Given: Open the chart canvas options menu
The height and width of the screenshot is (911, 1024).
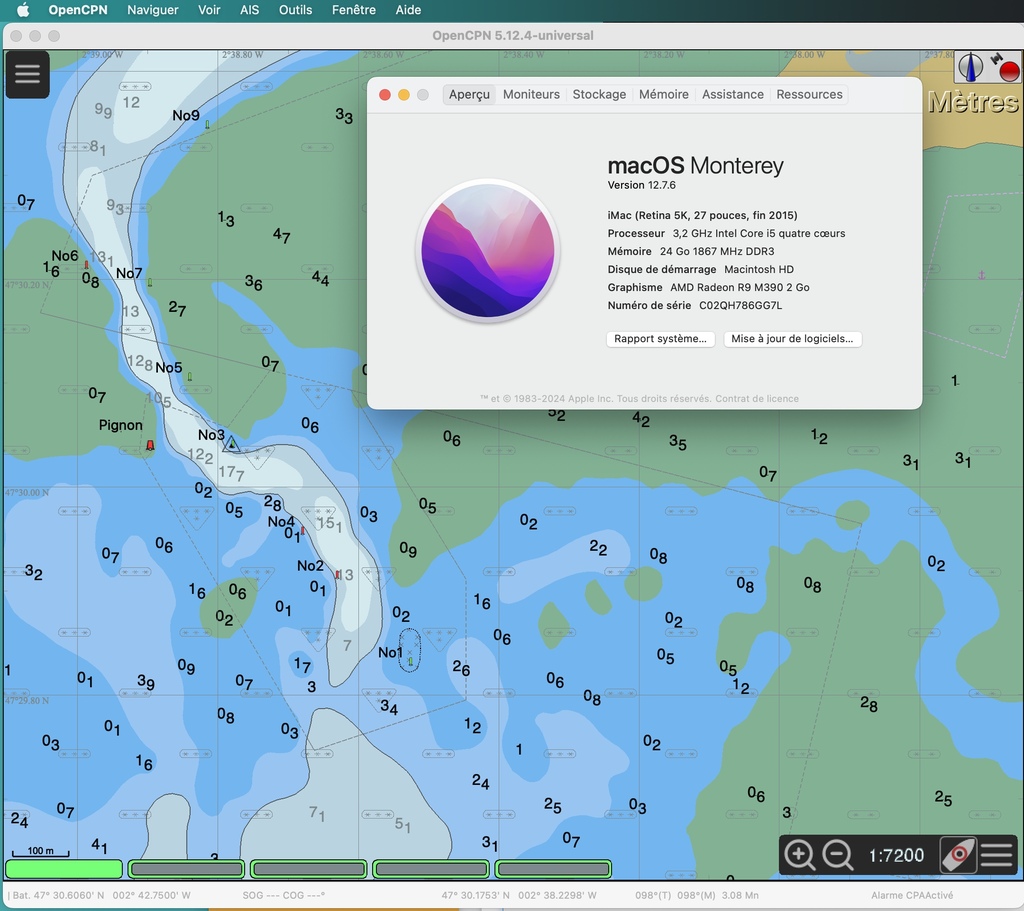Looking at the screenshot, I should coord(996,855).
